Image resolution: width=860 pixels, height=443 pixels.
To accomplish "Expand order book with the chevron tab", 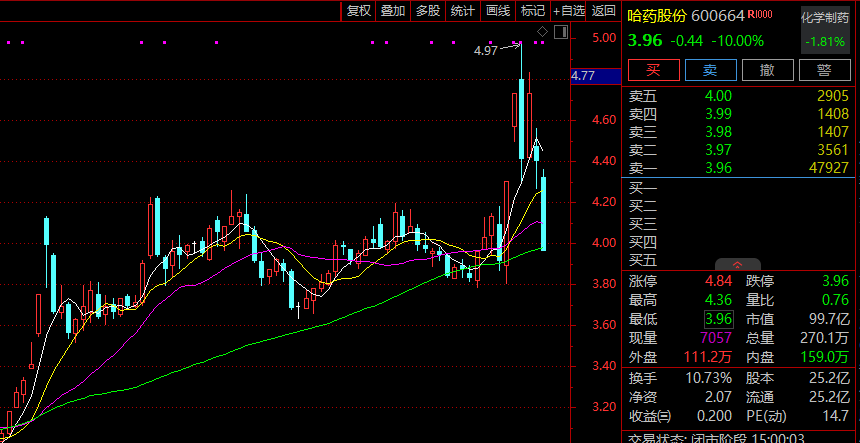I will tap(738, 264).
